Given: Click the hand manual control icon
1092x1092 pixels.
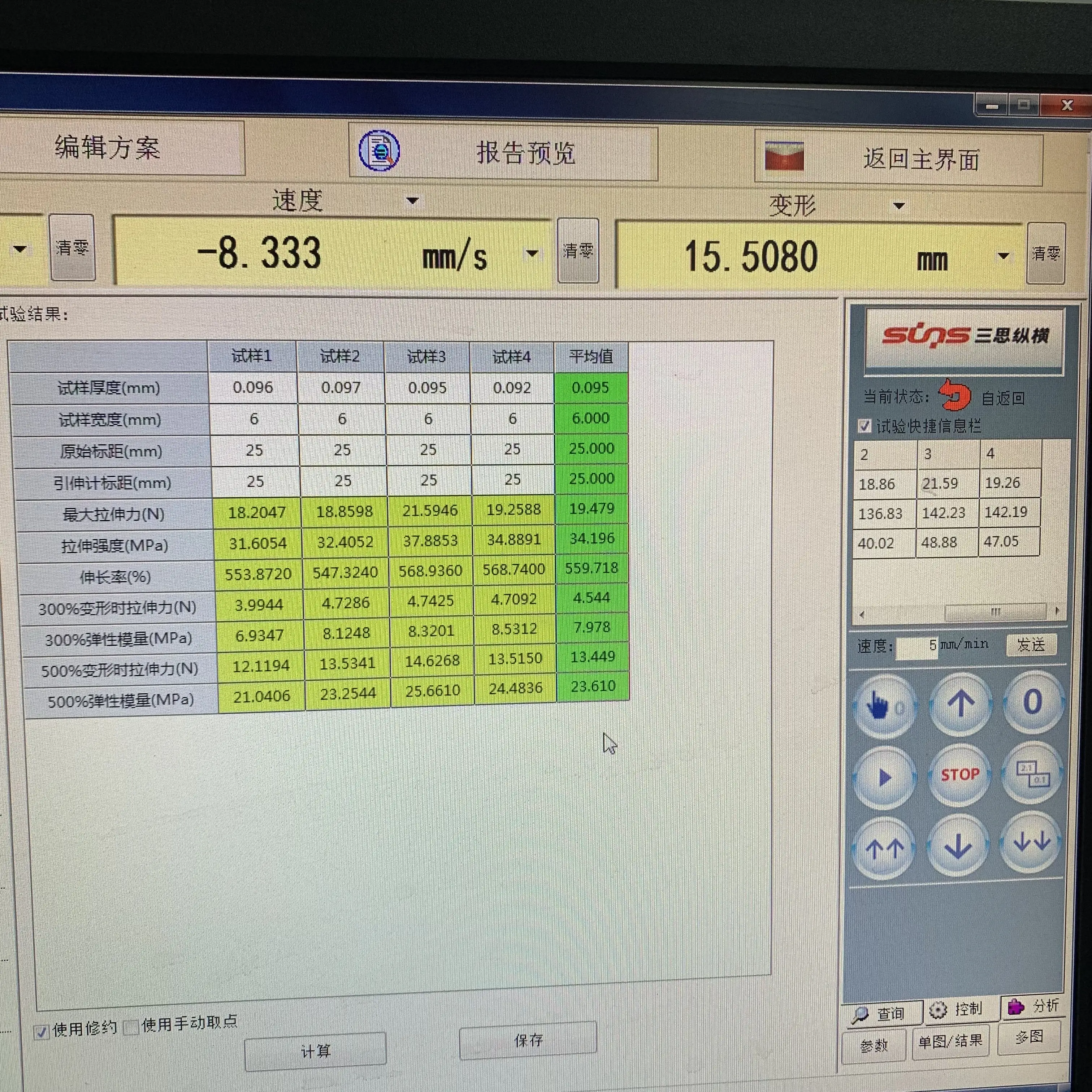Looking at the screenshot, I should 883,705.
